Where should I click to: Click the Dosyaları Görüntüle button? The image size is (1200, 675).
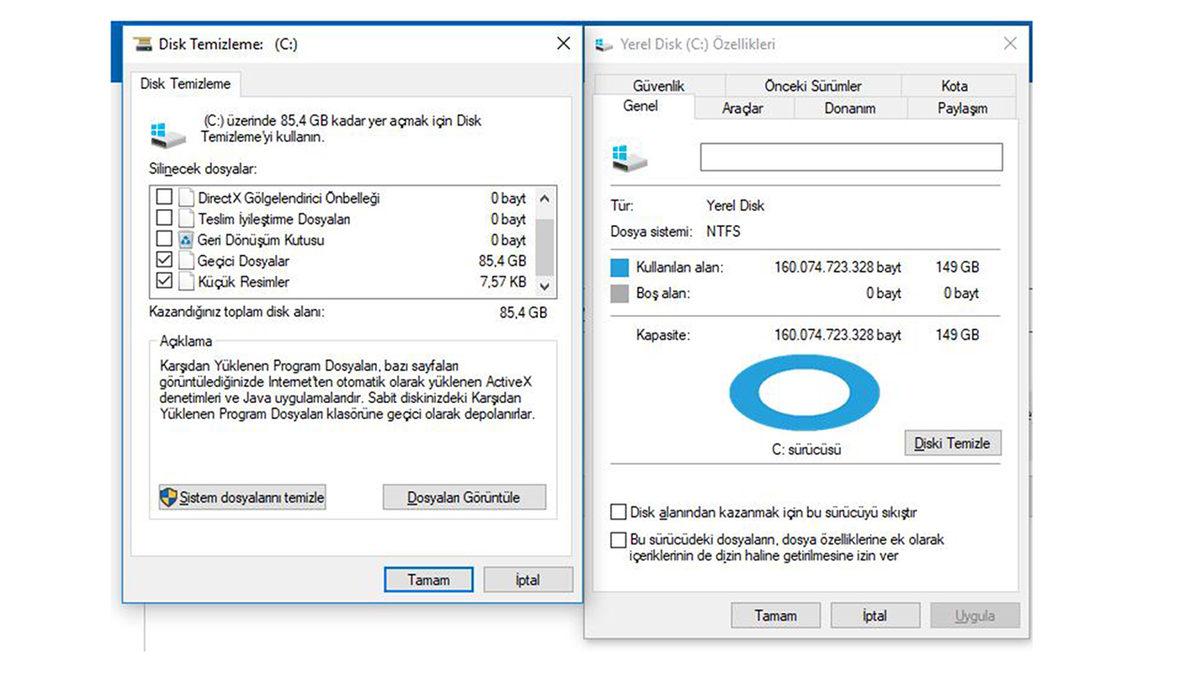click(463, 497)
